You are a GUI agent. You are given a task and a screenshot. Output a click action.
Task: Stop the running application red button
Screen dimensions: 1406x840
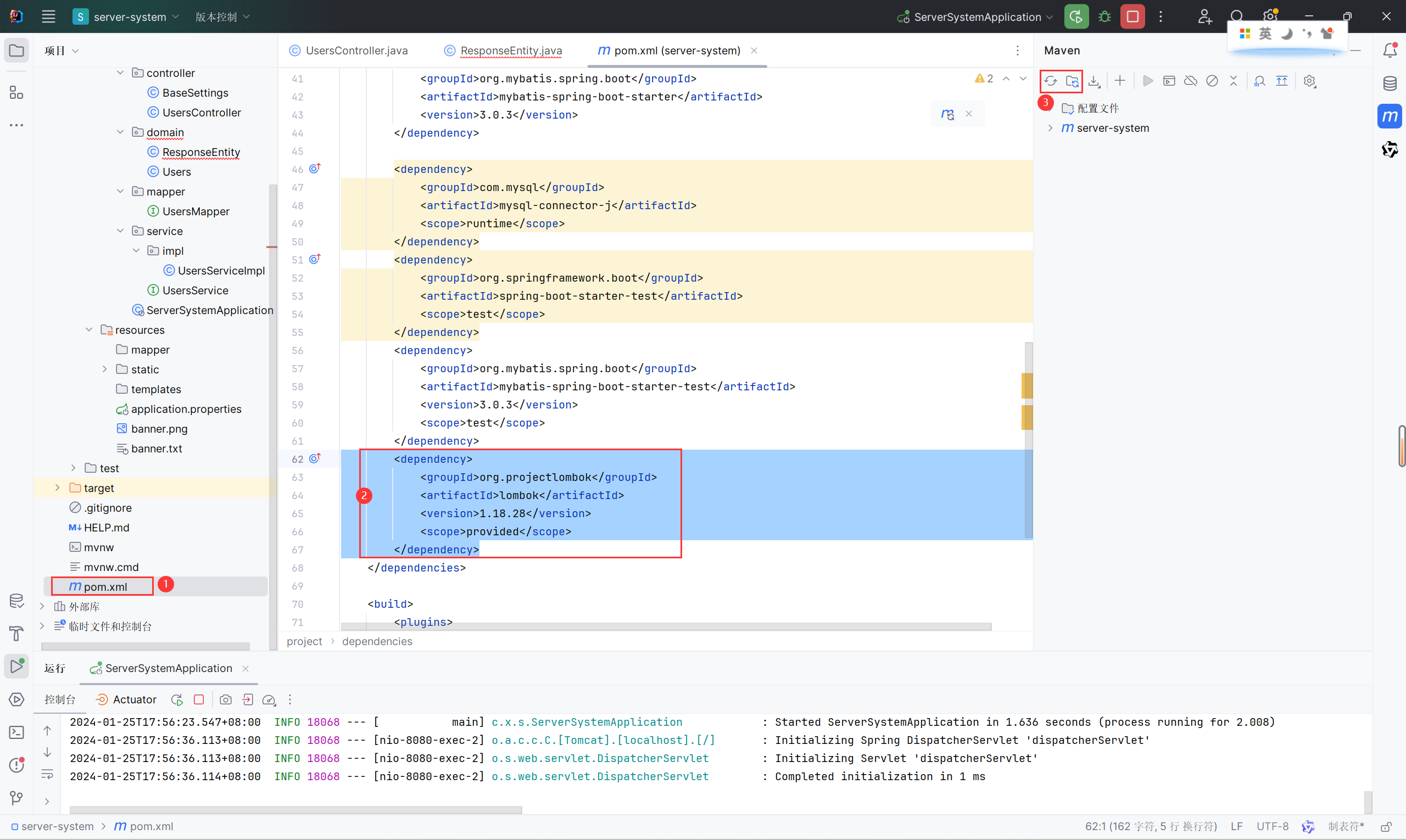tap(1132, 16)
